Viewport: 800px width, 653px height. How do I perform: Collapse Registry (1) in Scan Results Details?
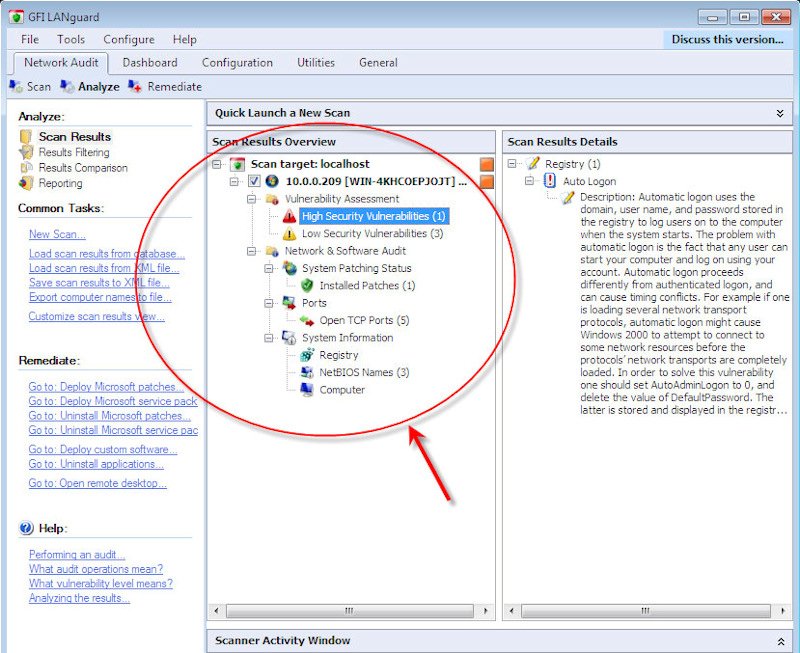point(512,164)
